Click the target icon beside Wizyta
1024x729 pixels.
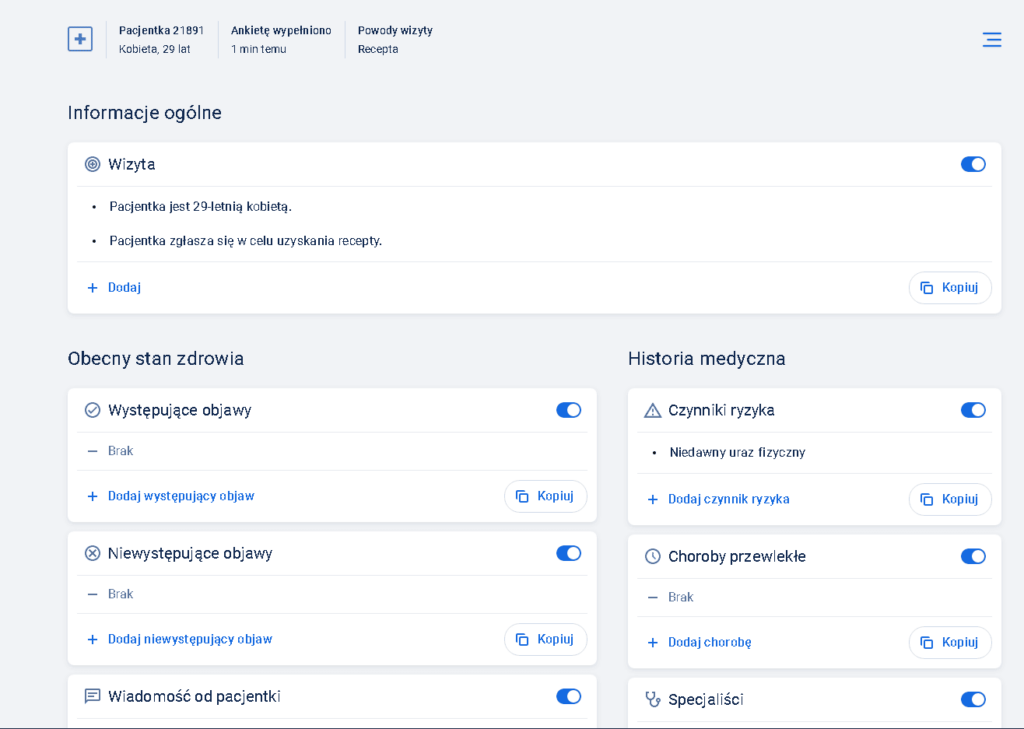[x=93, y=164]
